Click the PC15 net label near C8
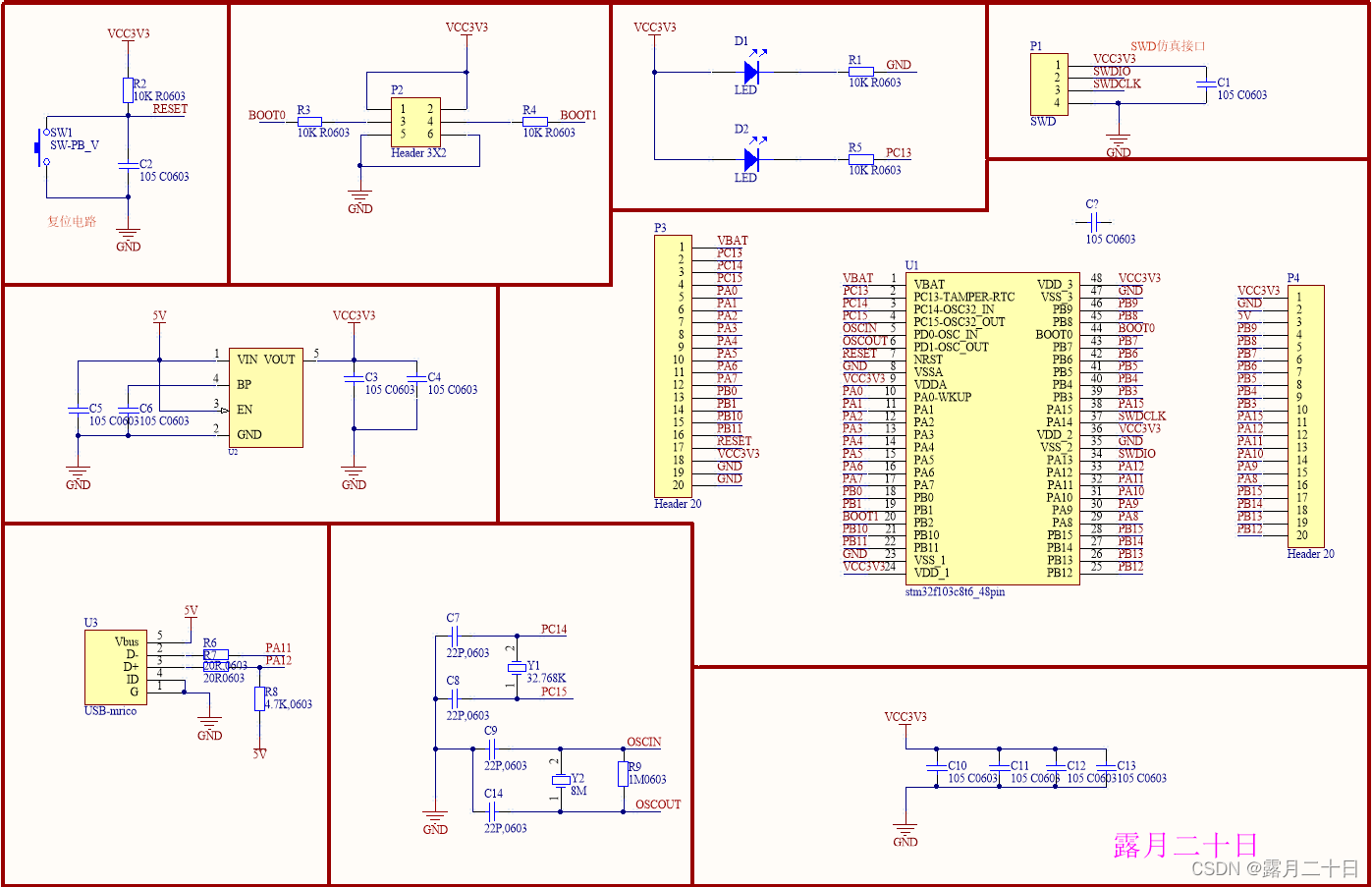Image resolution: width=1372 pixels, height=887 pixels. (x=554, y=692)
